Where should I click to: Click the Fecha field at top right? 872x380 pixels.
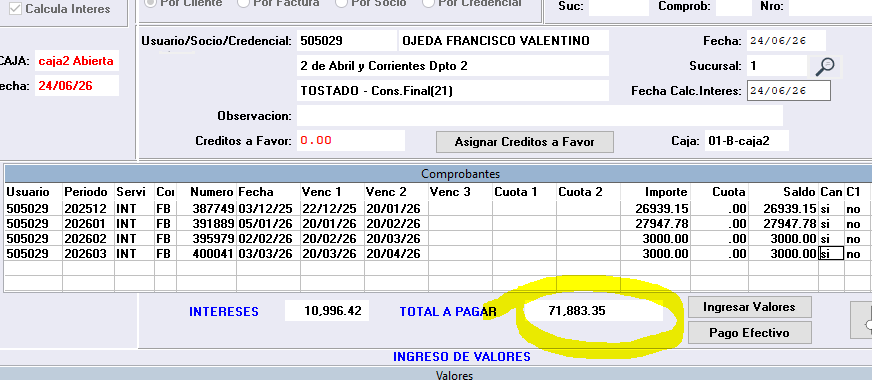click(786, 41)
